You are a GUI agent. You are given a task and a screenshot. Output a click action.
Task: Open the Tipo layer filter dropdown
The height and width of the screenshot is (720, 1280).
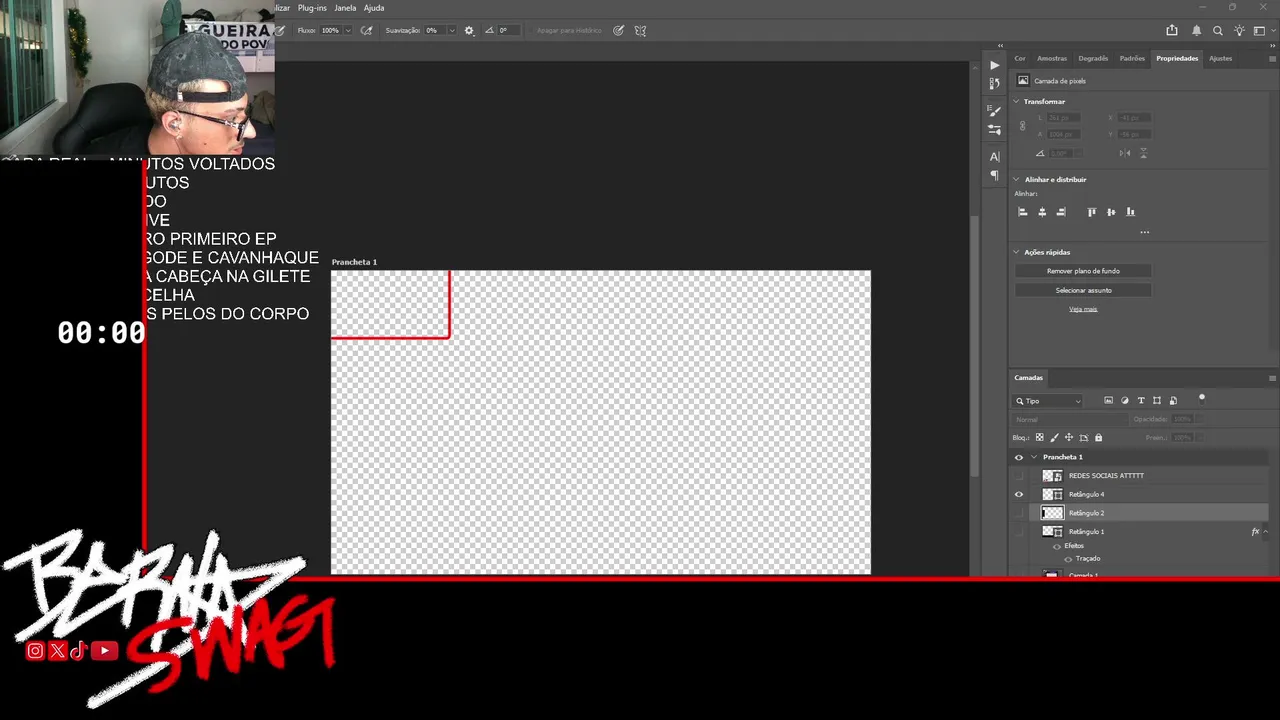pos(1049,401)
